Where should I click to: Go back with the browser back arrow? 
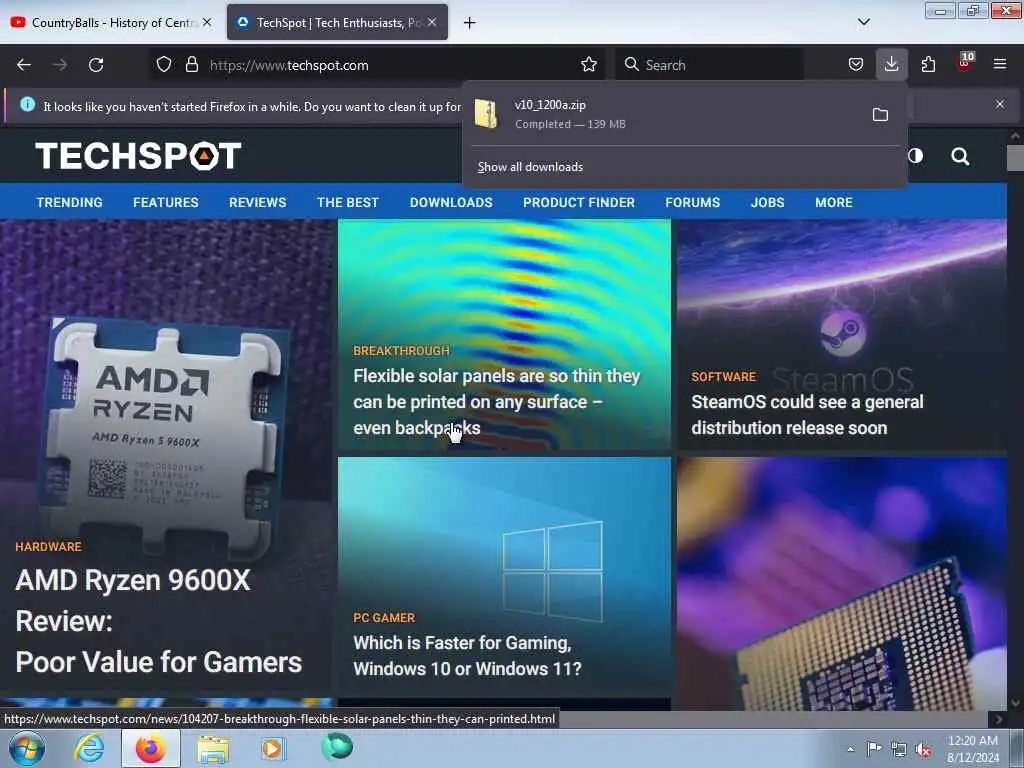coord(24,65)
